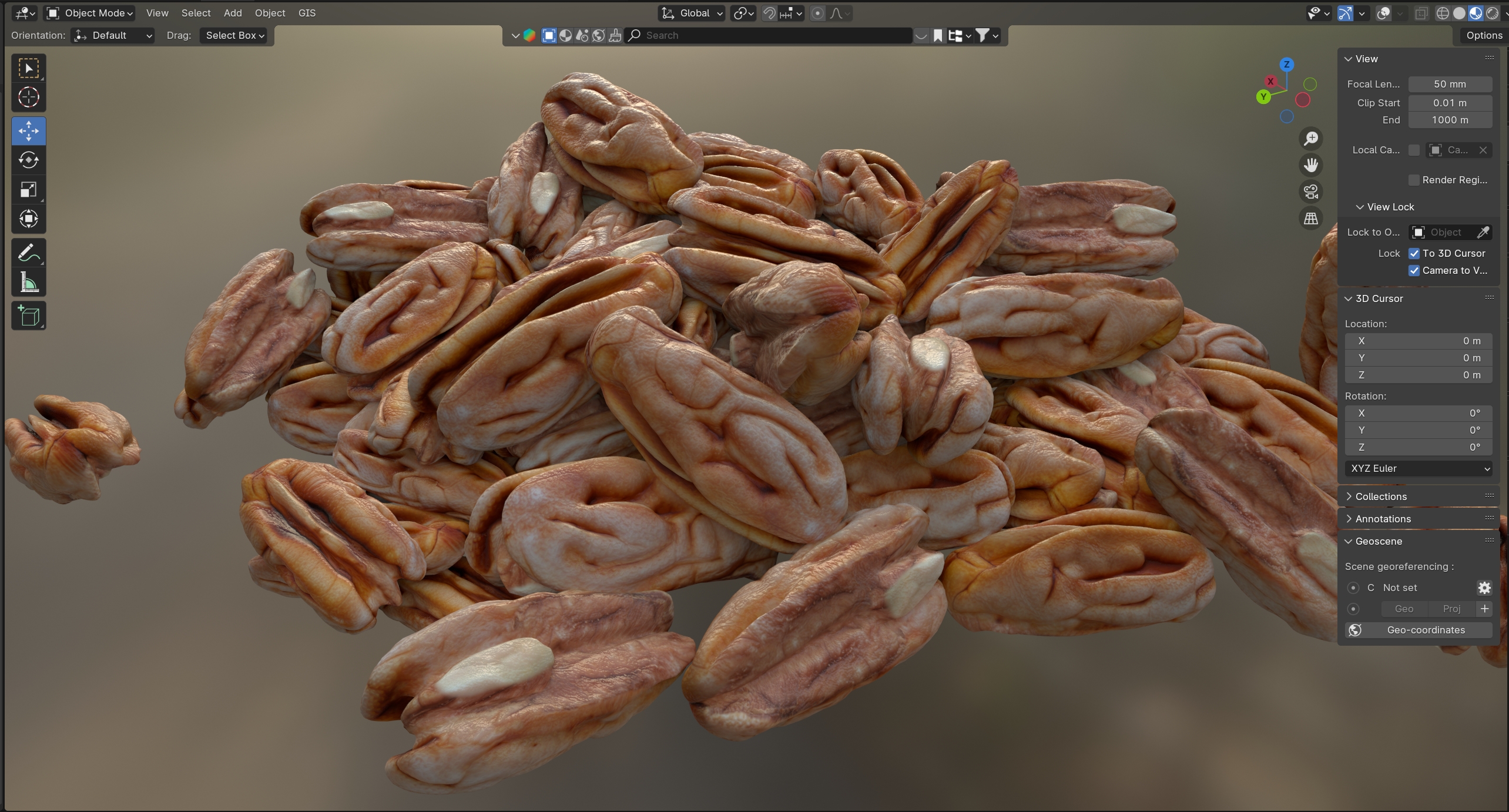Select the Cursor tool in toolbar

(x=28, y=98)
